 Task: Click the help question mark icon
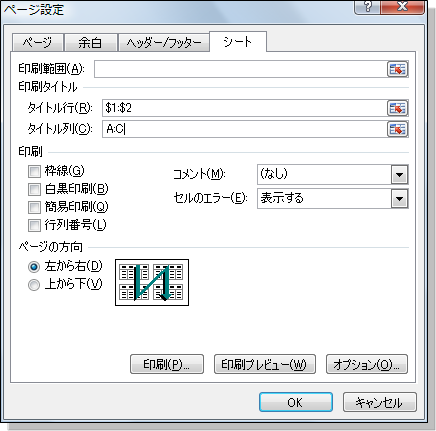[x=367, y=7]
